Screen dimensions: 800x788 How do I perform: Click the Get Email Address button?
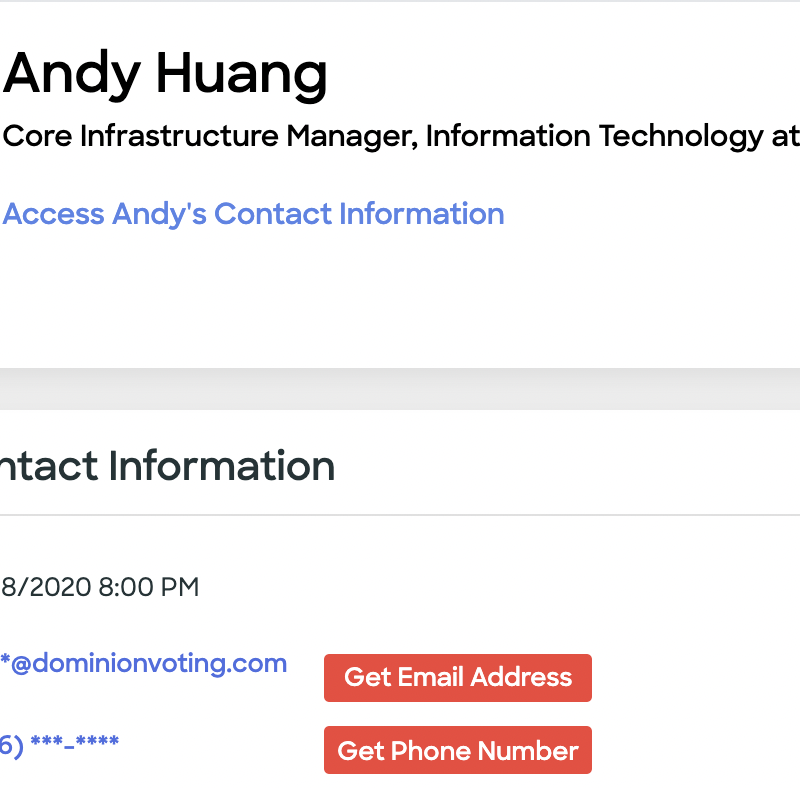pyautogui.click(x=457, y=678)
